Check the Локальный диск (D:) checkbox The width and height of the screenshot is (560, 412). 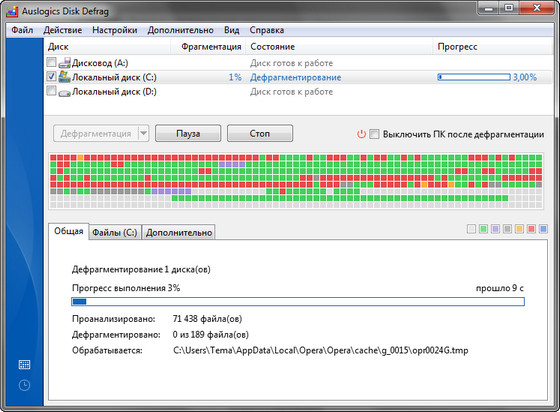(x=51, y=91)
